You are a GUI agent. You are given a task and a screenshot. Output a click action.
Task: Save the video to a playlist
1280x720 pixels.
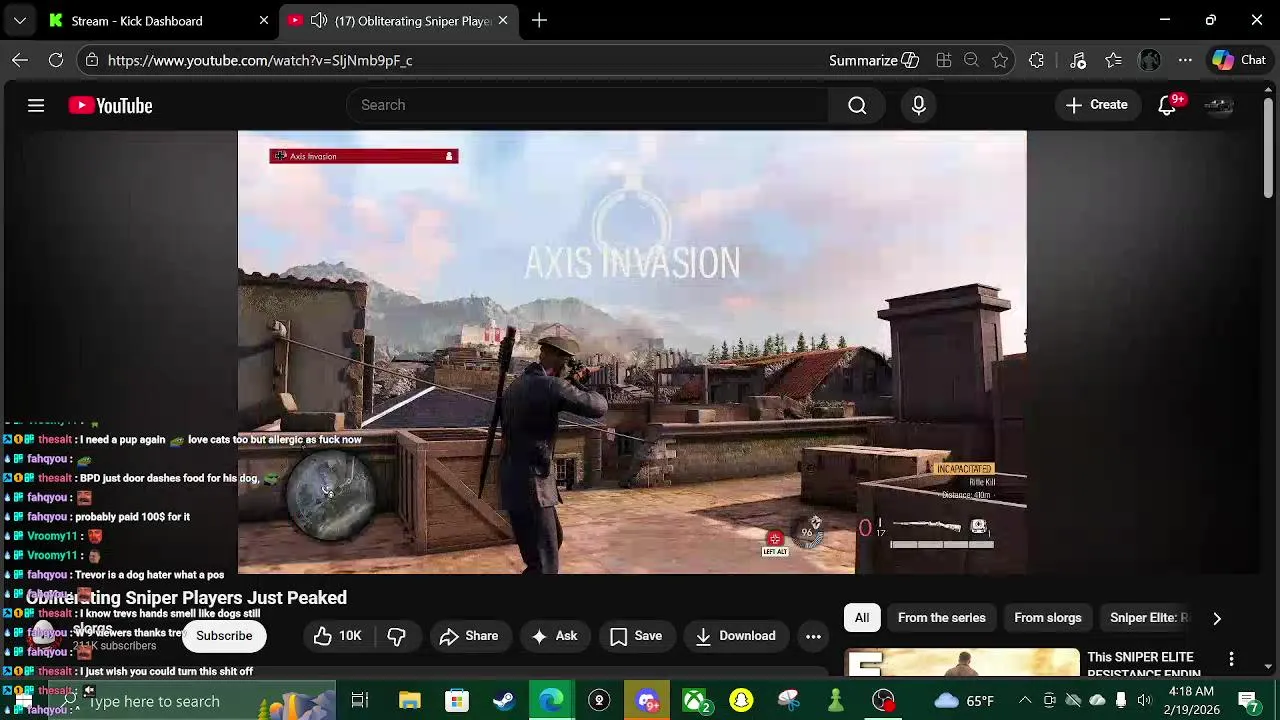pos(635,636)
